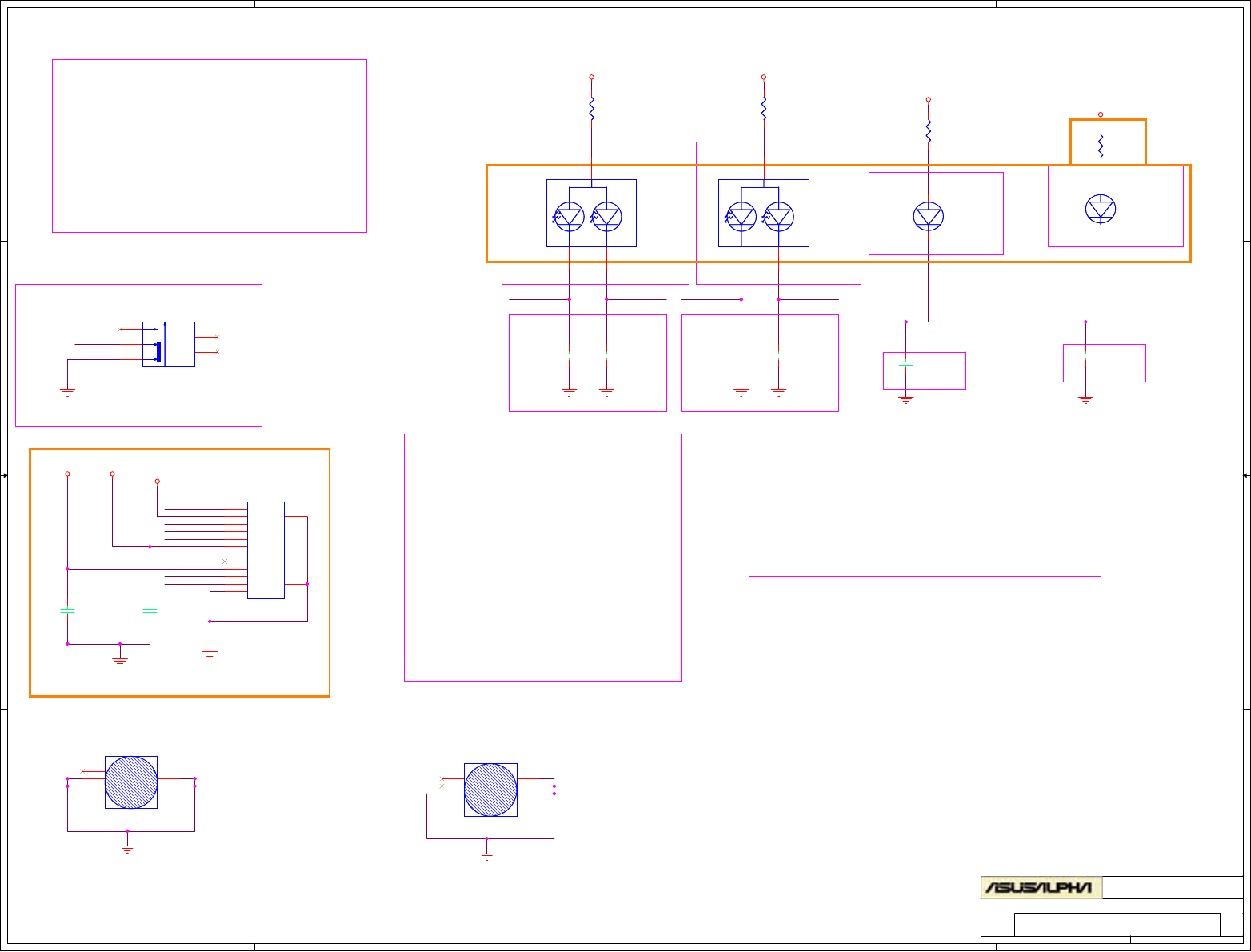Select the transistor switch symbol on the left
1251x952 pixels.
(x=169, y=345)
